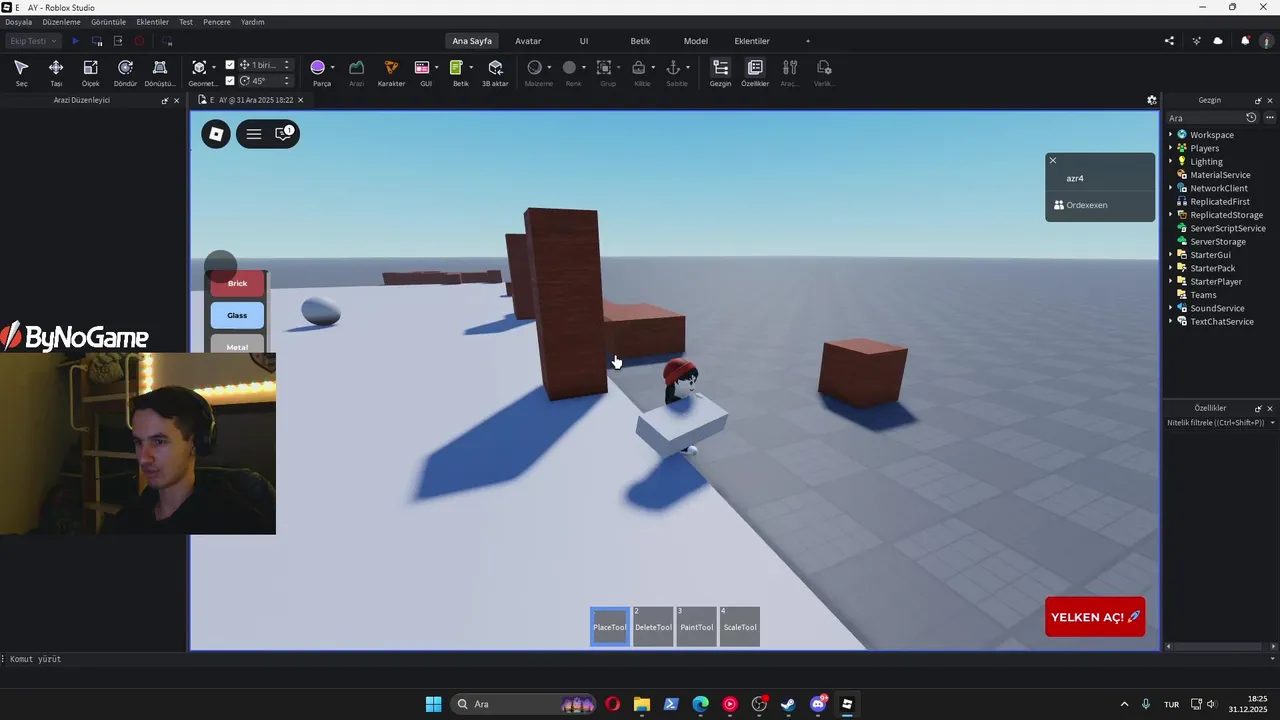Open the Düzenleme menu
1280x720 pixels.
(x=62, y=22)
